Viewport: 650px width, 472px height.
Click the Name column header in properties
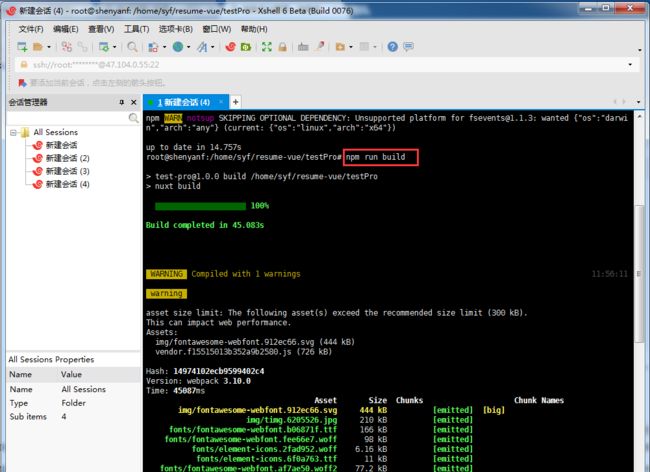pyautogui.click(x=21, y=374)
